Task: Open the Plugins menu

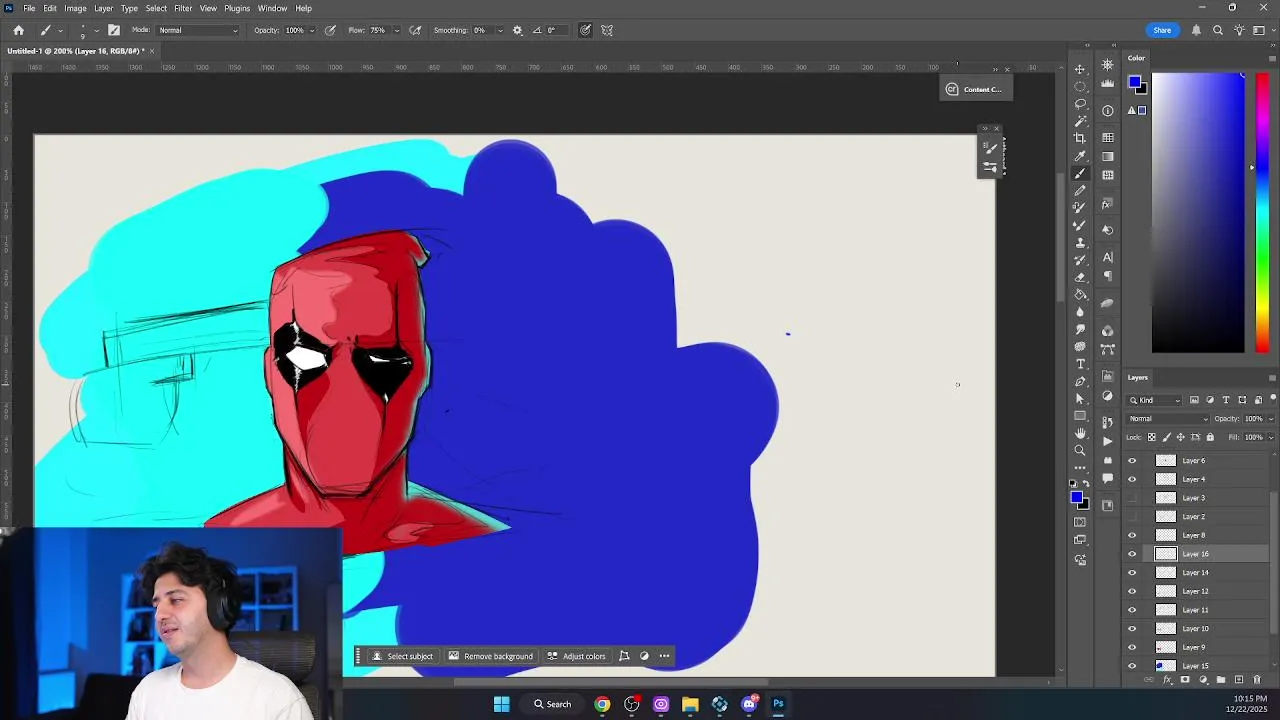Action: coord(237,8)
